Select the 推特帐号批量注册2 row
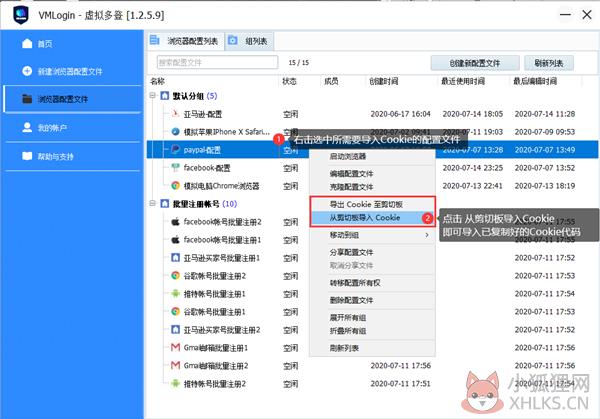 pyautogui.click(x=372, y=383)
